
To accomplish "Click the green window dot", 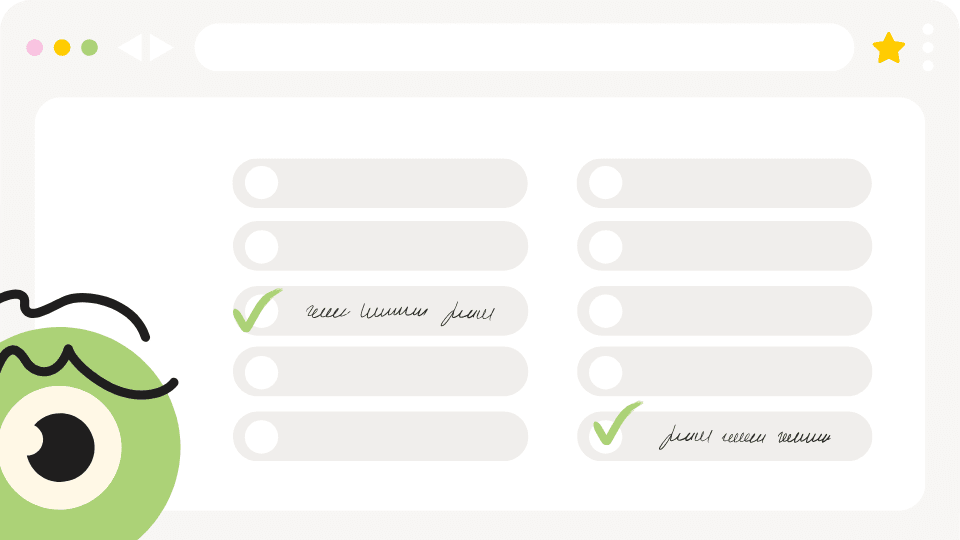I will 89,47.
